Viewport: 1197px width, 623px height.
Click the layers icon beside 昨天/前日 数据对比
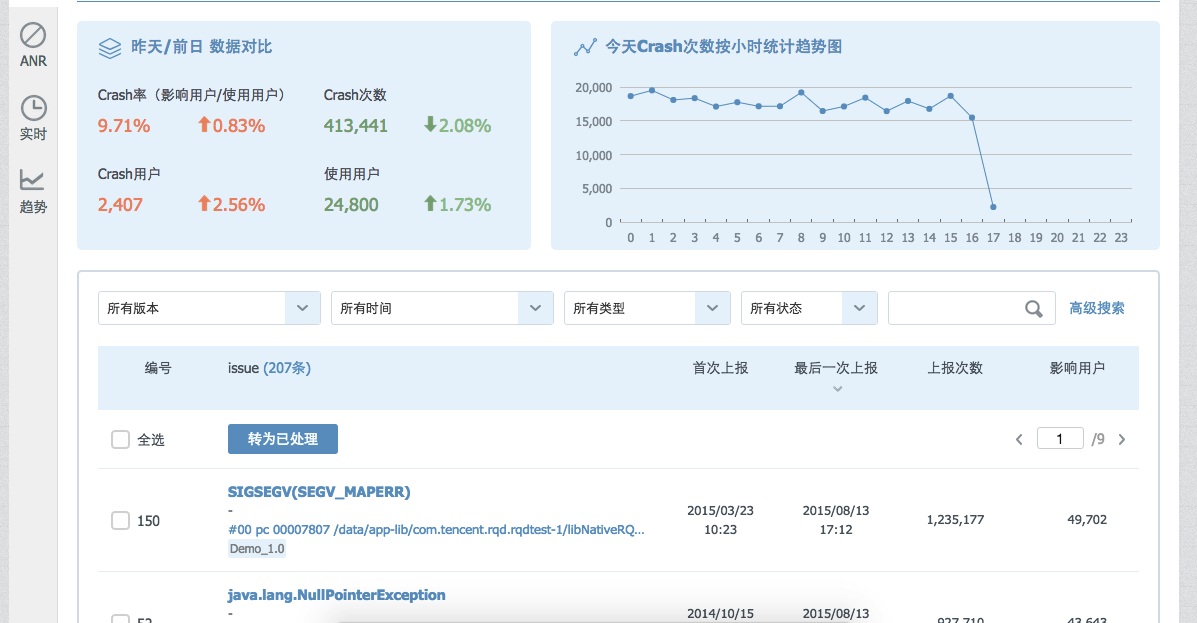click(110, 47)
